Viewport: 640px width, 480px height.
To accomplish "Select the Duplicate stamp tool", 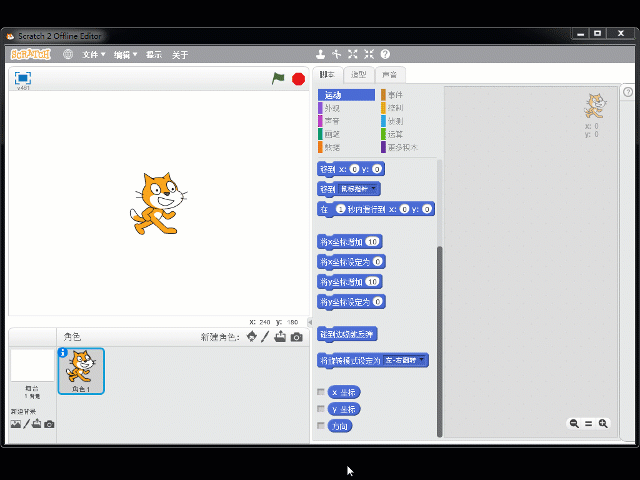I will 321,54.
